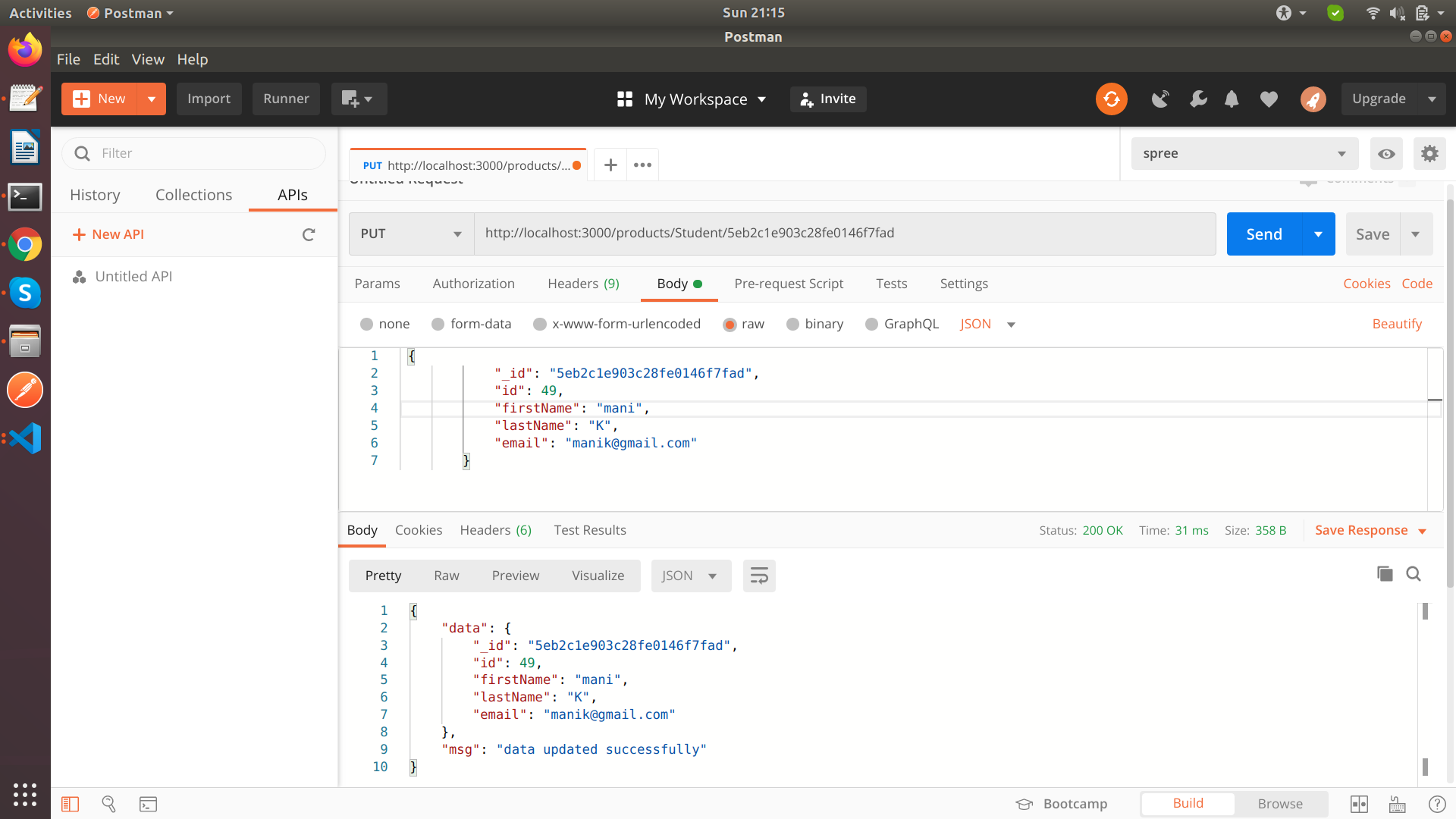The image size is (1456, 819).
Task: Switch to the Collections sidebar tab
Action: [193, 195]
